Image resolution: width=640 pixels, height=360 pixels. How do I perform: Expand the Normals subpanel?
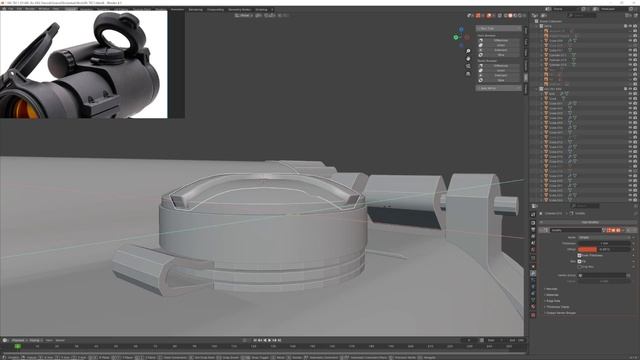pyautogui.click(x=551, y=289)
